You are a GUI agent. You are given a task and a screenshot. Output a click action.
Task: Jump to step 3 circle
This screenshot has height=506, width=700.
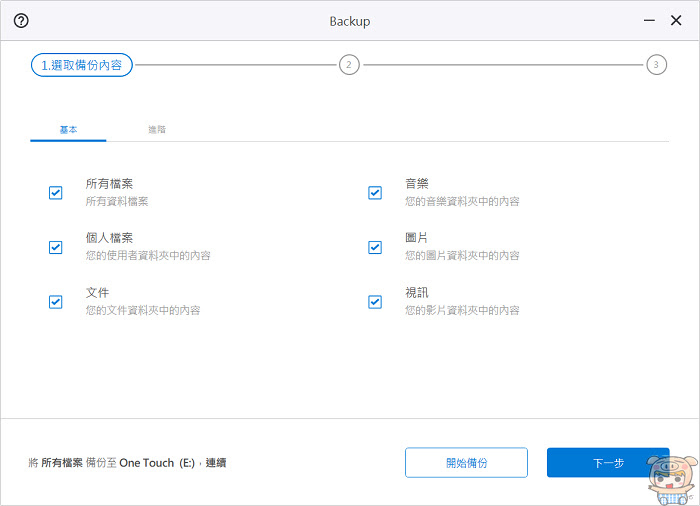(x=656, y=65)
